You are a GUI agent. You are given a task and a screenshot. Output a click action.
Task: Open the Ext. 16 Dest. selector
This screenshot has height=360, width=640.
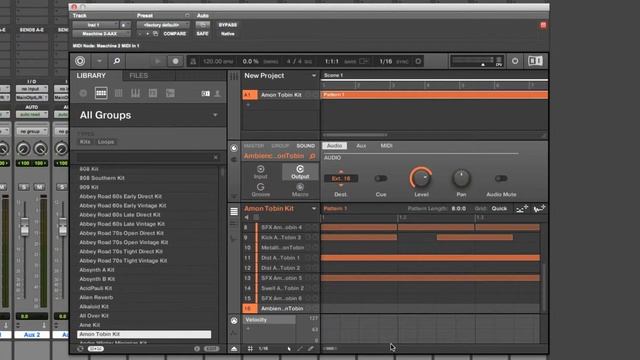[x=341, y=178]
